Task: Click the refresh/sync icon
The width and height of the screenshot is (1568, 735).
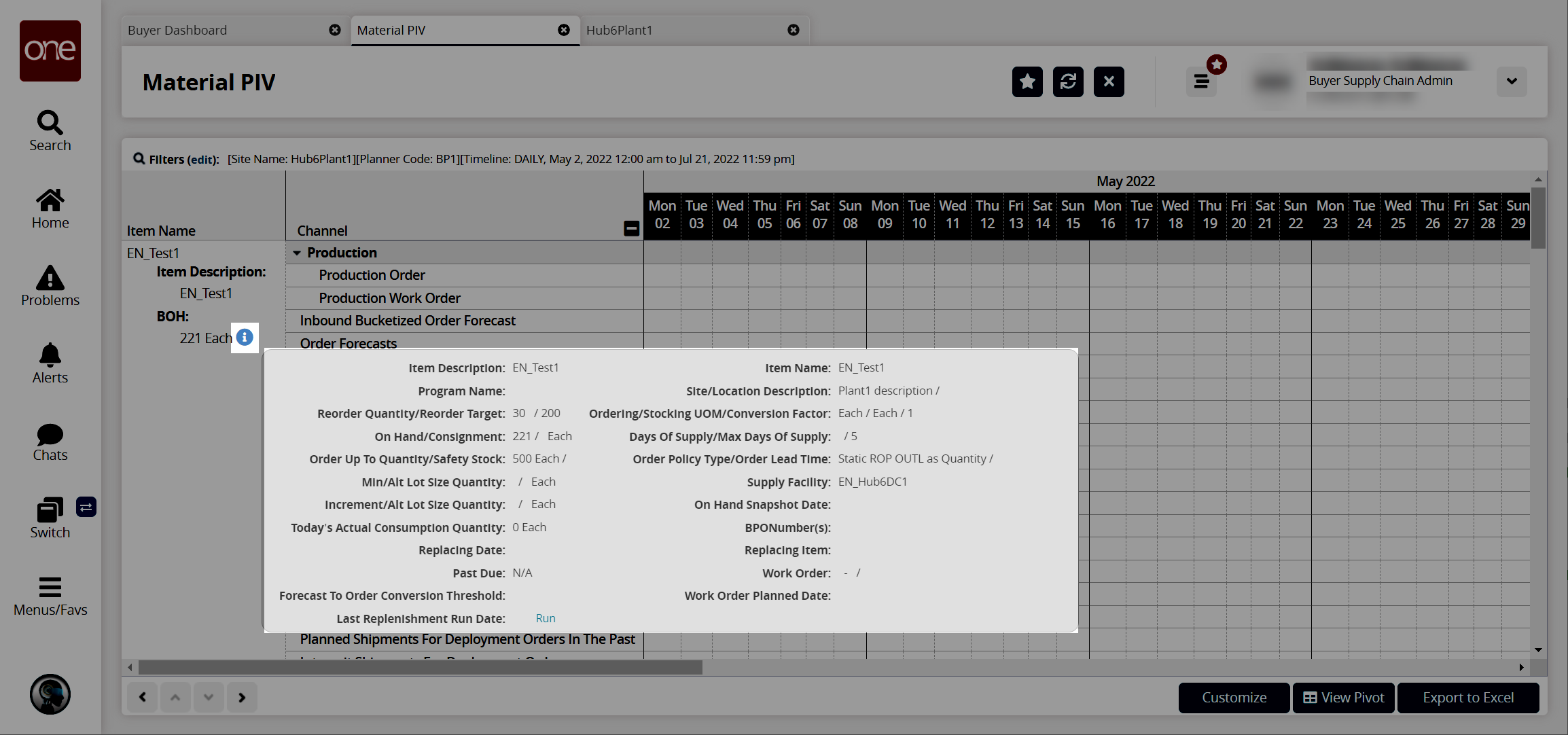Action: (1069, 81)
